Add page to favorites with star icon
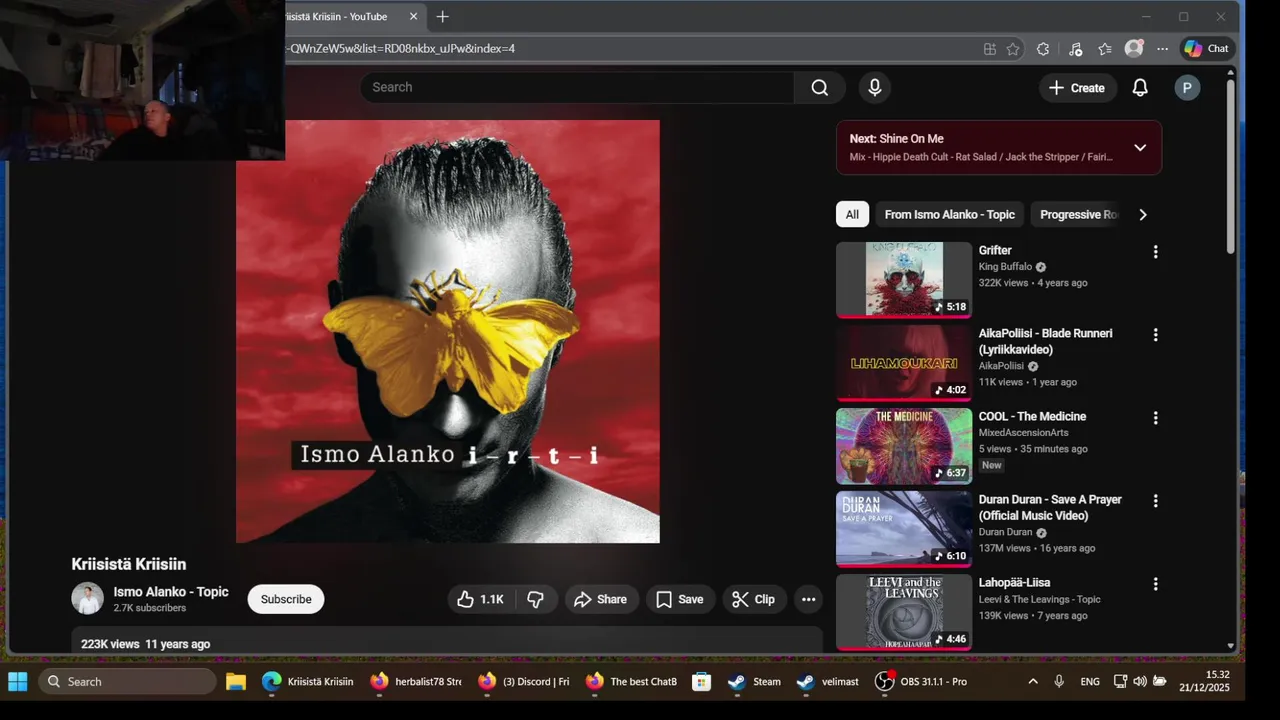Screen dimensions: 1280x720 (x=1013, y=48)
